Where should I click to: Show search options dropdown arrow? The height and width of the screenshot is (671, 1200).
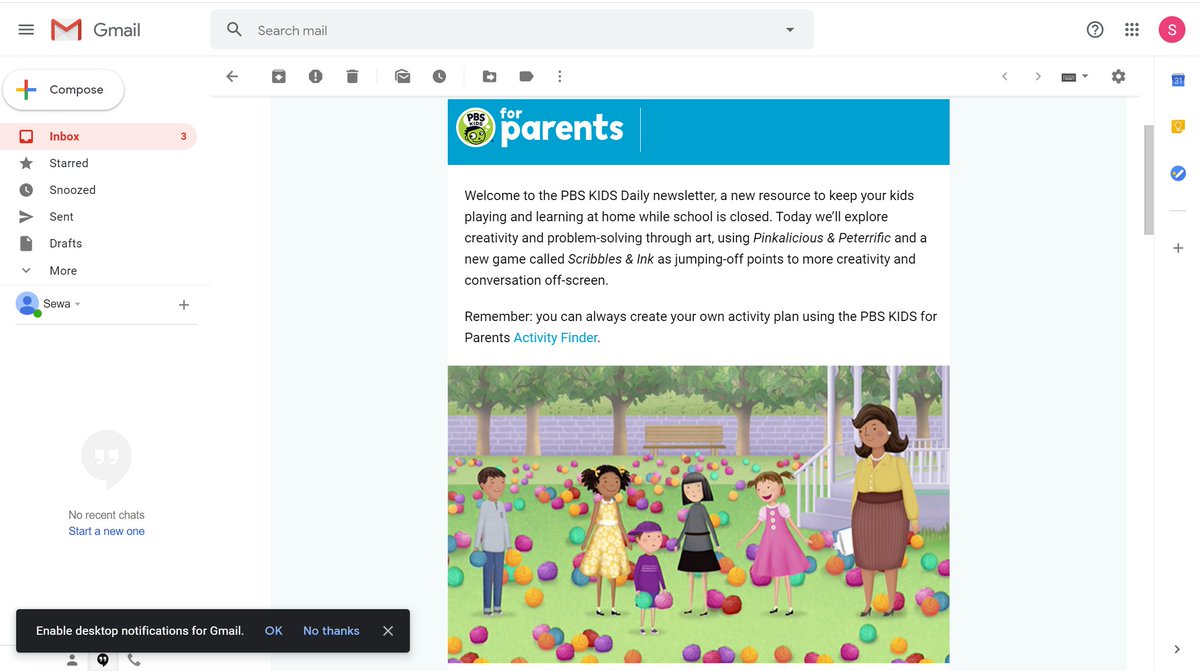tap(790, 30)
